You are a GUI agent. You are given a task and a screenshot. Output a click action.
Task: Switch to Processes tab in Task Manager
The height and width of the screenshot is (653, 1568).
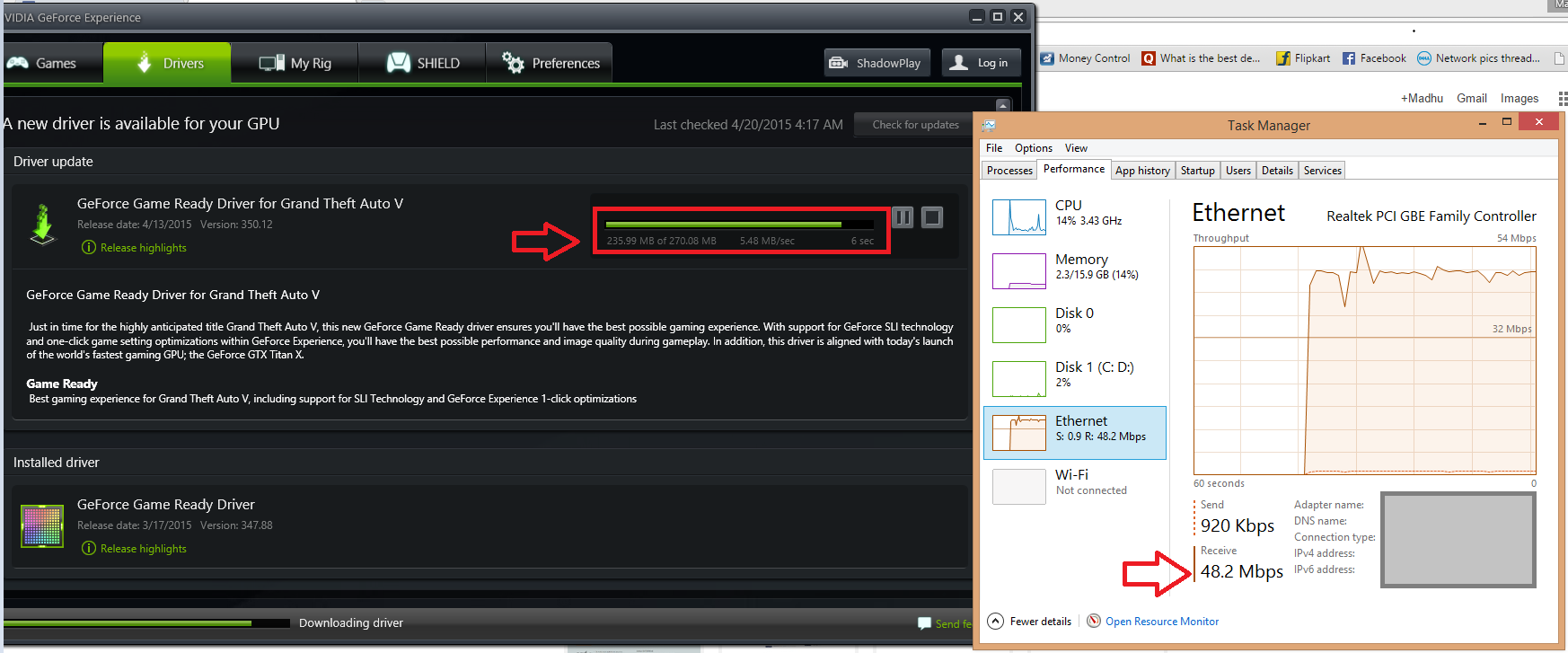click(1009, 171)
